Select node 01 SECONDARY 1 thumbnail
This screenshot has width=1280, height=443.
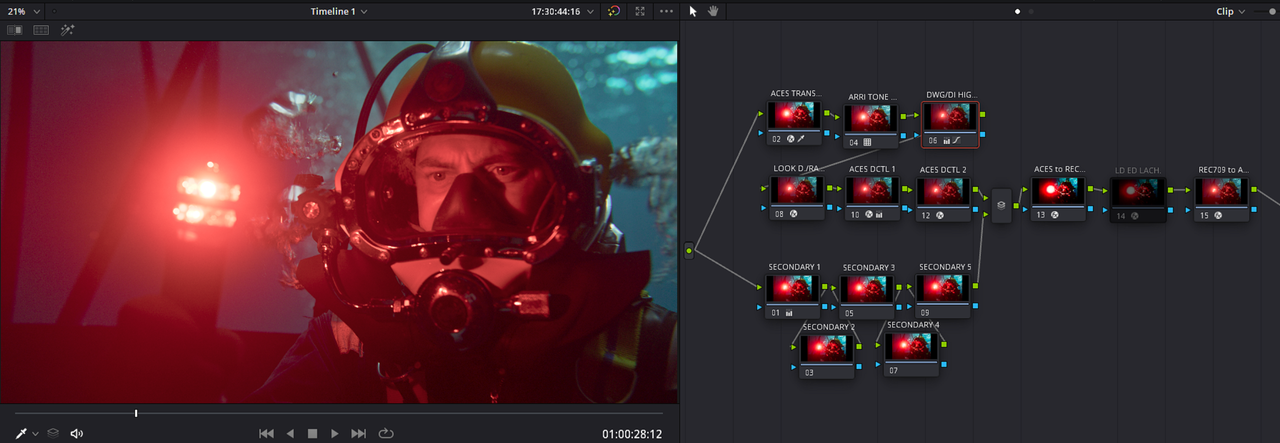792,288
